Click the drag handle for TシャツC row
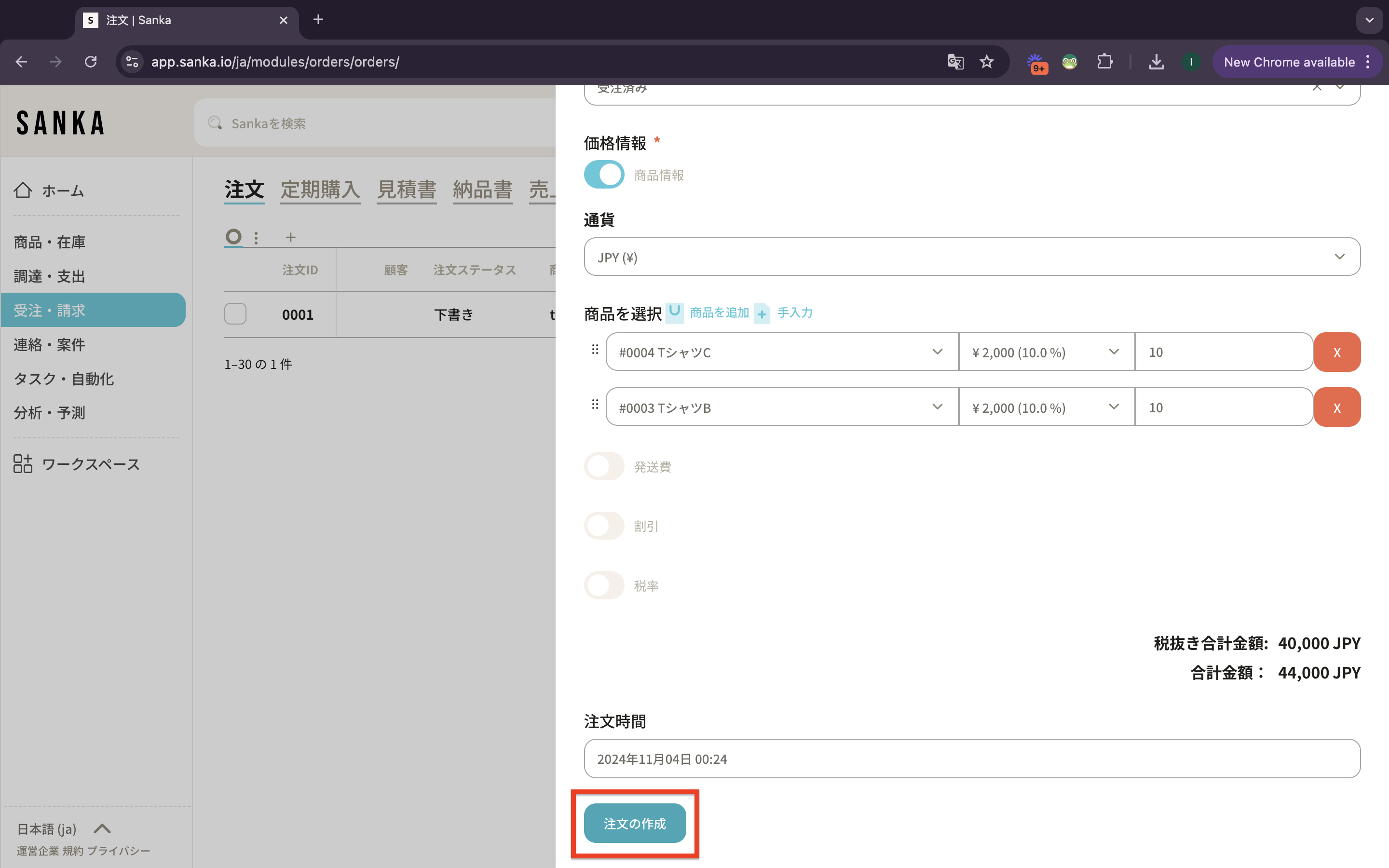Viewport: 1389px width, 868px height. coord(595,350)
